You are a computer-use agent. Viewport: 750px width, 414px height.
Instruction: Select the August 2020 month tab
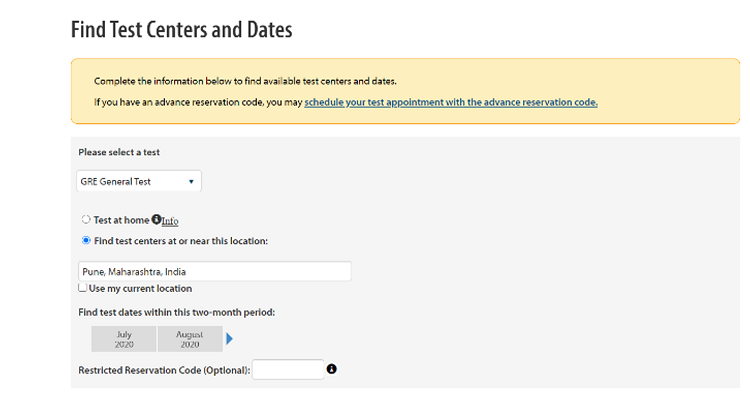click(190, 339)
